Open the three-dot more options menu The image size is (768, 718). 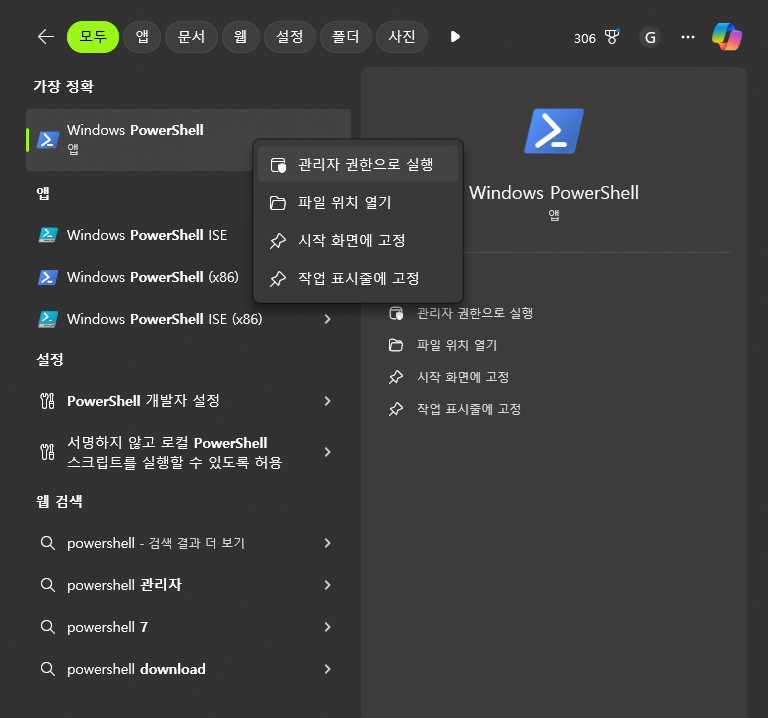pos(688,37)
